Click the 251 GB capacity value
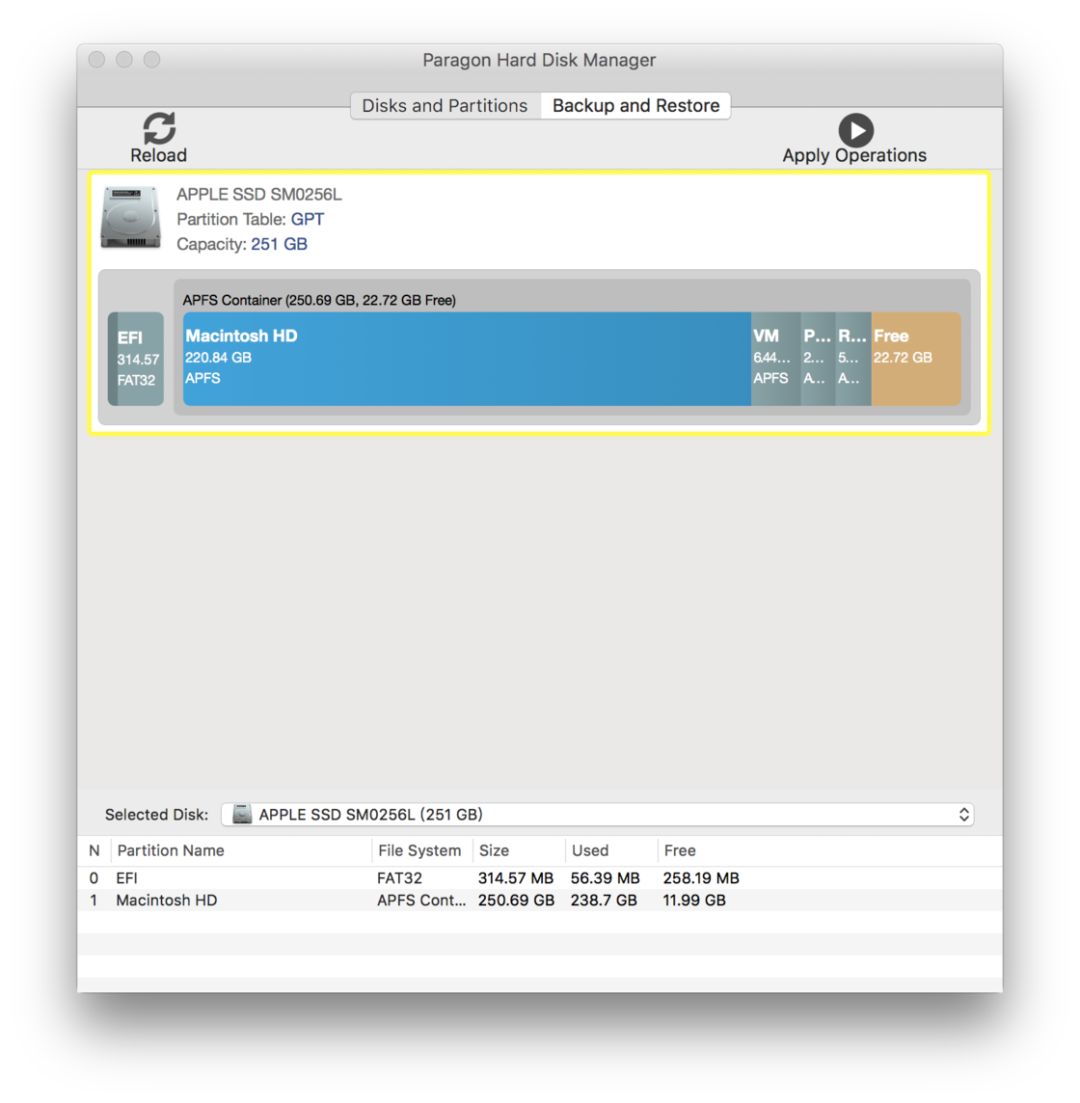This screenshot has width=1080, height=1103. 279,244
